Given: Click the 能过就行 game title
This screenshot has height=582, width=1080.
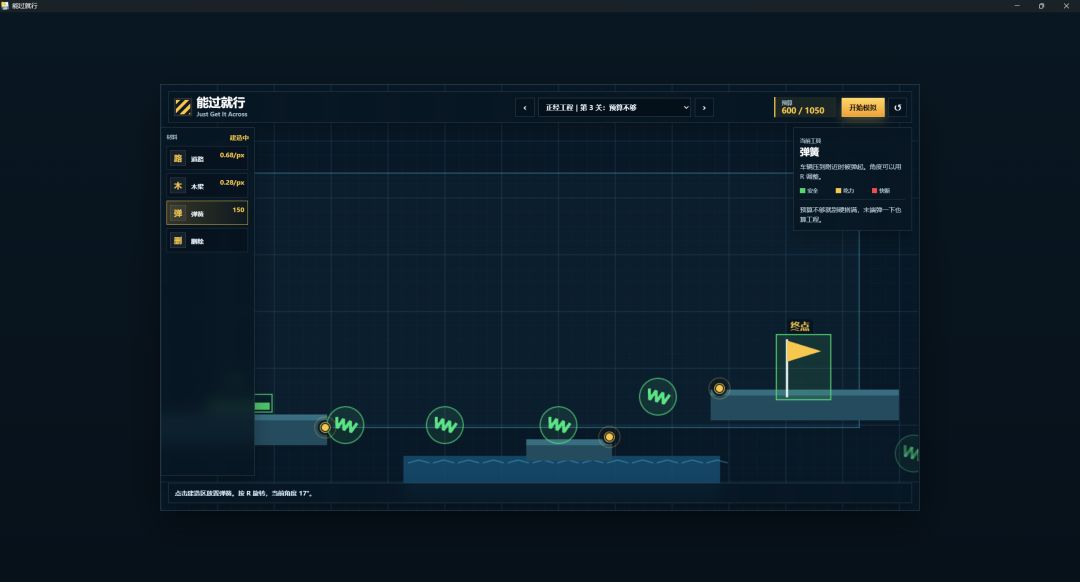Looking at the screenshot, I should click(220, 103).
